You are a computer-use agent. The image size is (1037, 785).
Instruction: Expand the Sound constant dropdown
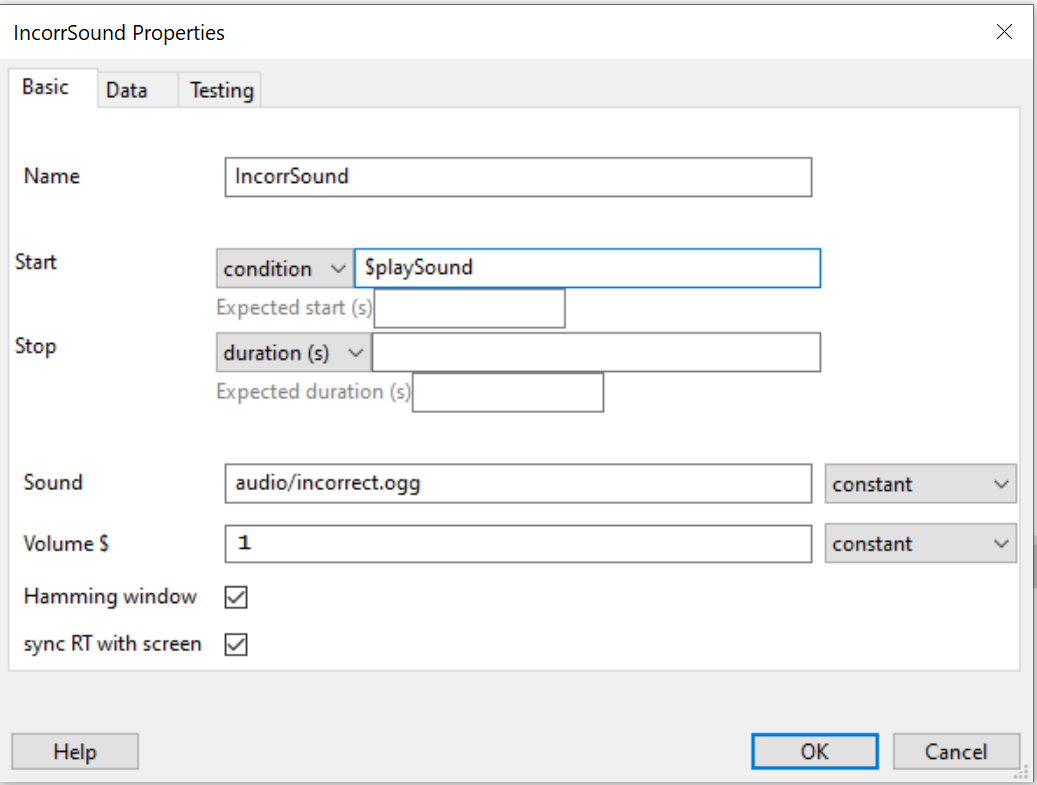pos(920,484)
